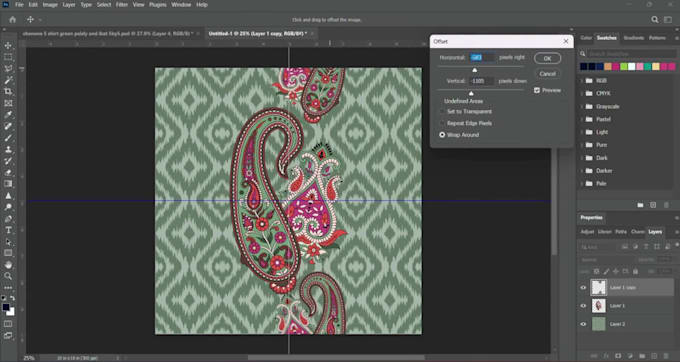Screen dimensions: 680x362
Task: Open the Adjustments panel tab
Action: (587, 232)
